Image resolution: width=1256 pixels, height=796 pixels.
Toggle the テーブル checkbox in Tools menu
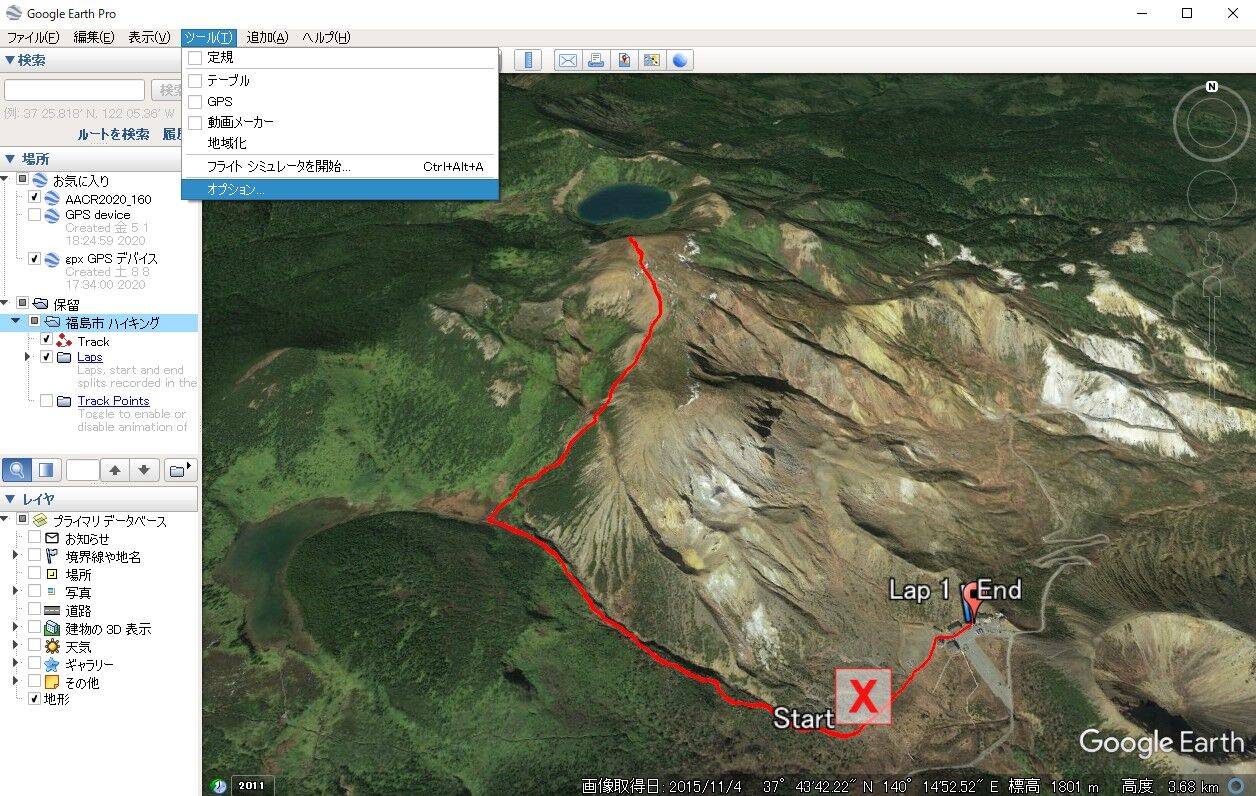[x=195, y=80]
